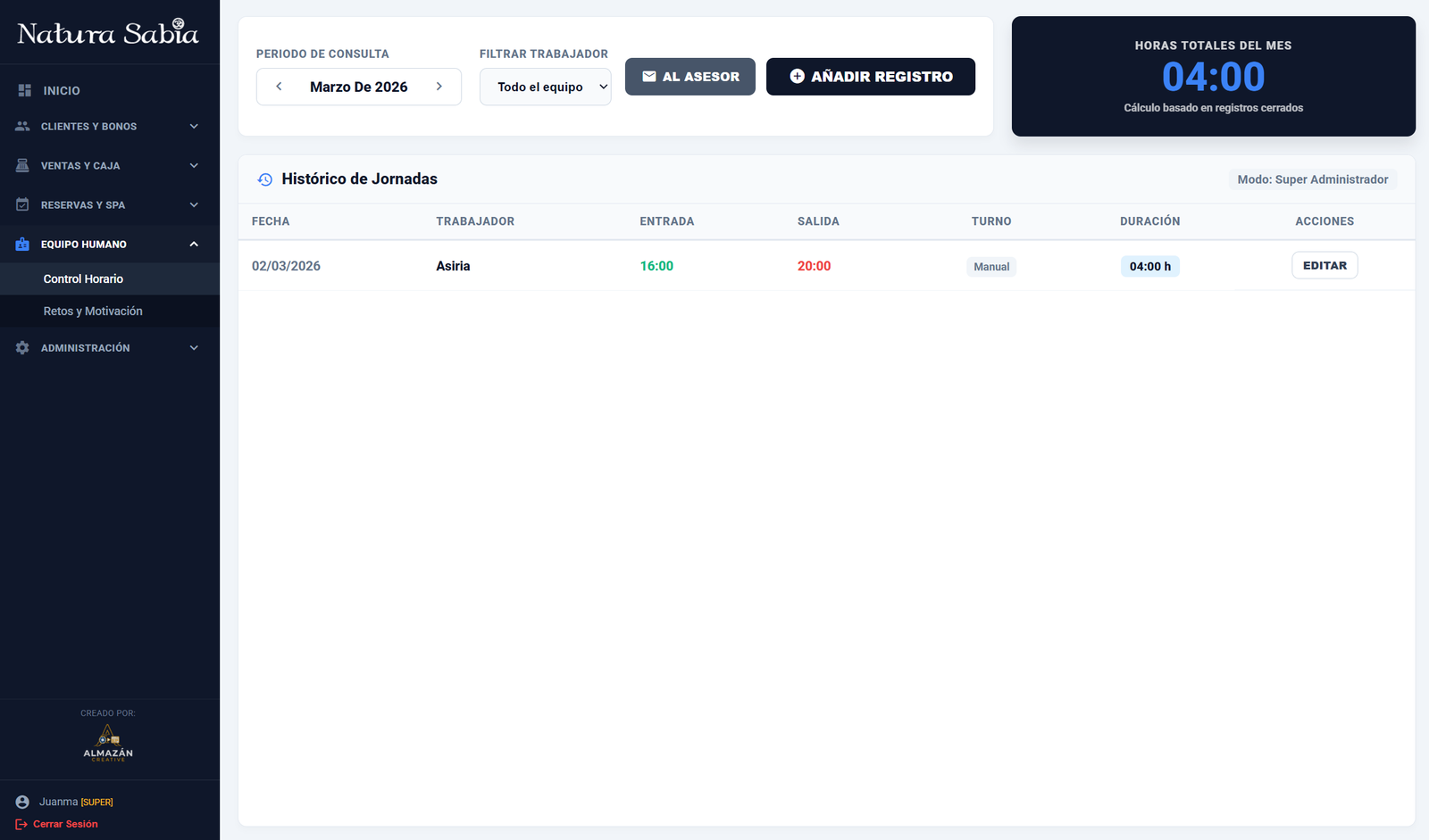Click the Juanma user avatar icon
This screenshot has width=1429, height=840.
(x=22, y=802)
